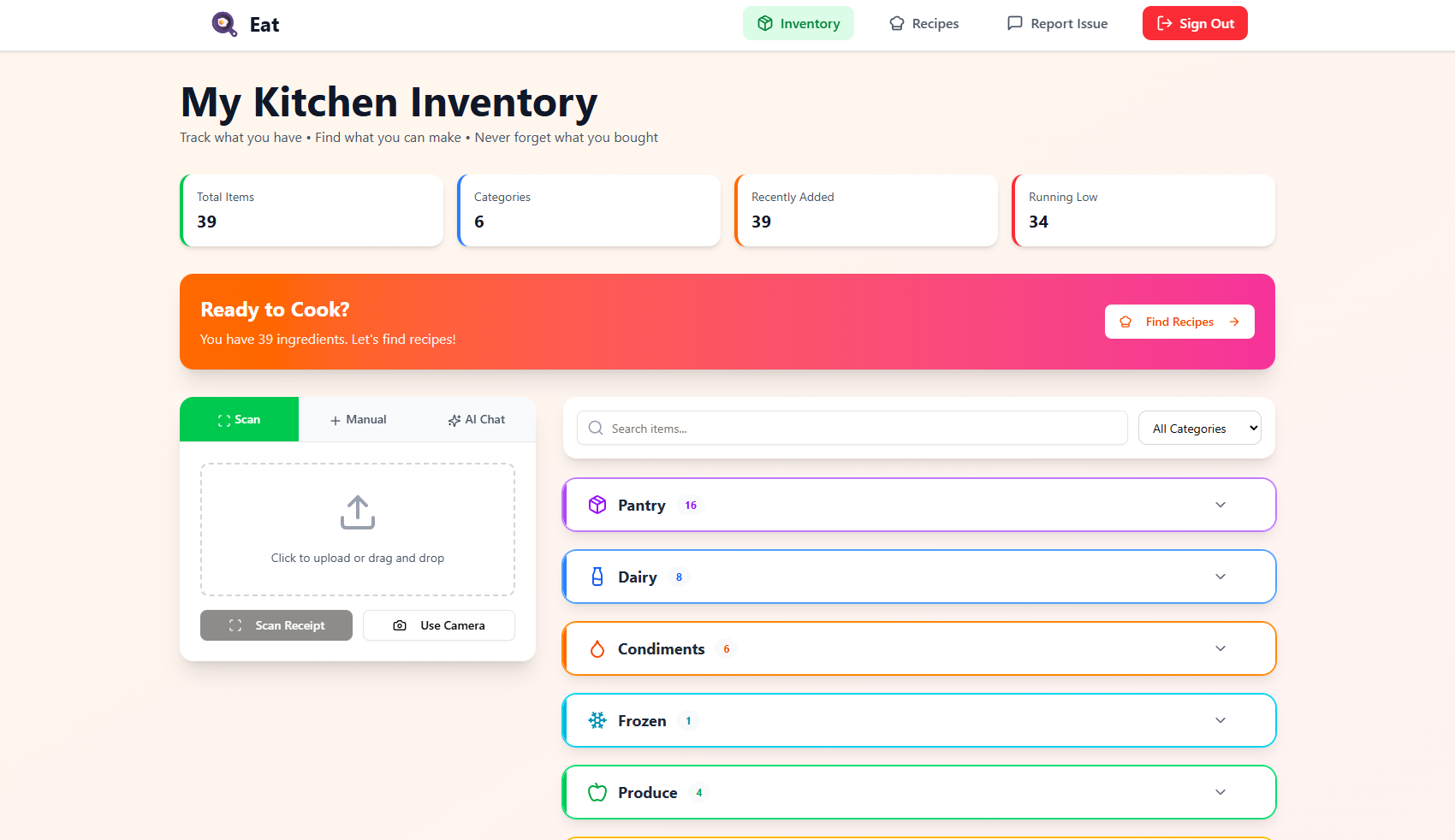Screen dimensions: 1455x840
Task: Open the AI Chat tab
Action: [x=476, y=419]
